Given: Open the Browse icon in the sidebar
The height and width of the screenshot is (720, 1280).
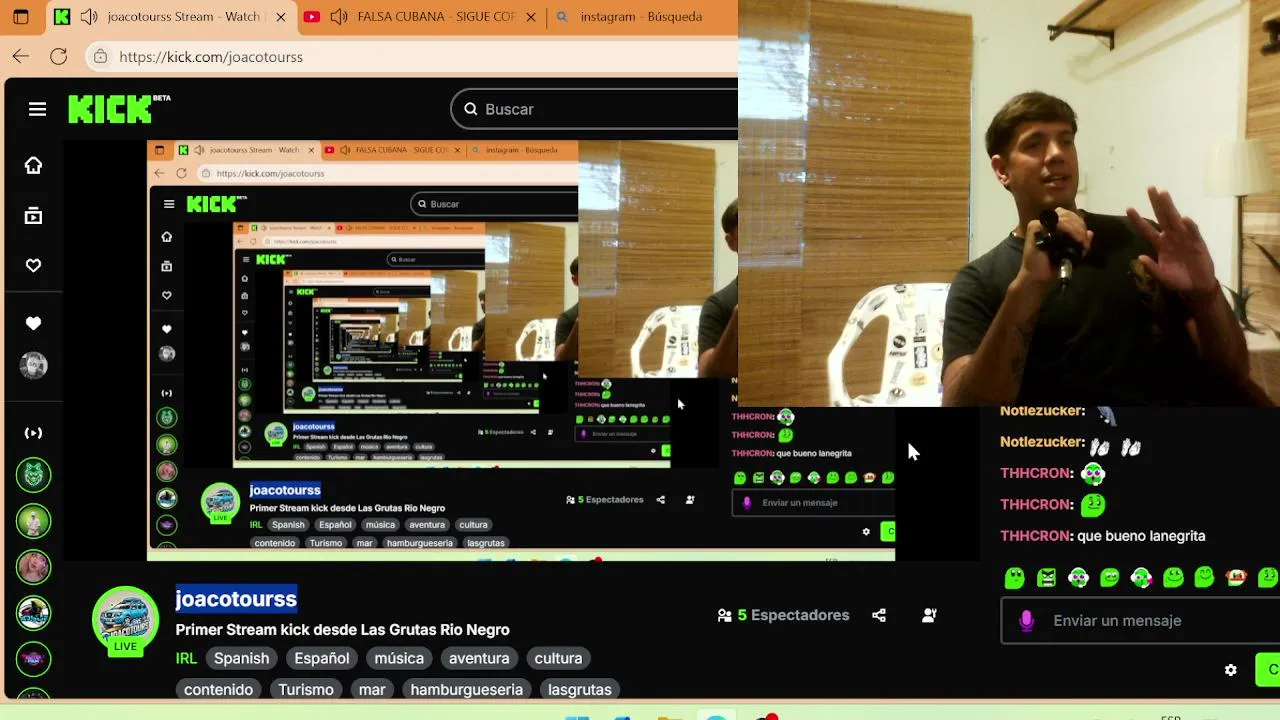Looking at the screenshot, I should pos(33,215).
